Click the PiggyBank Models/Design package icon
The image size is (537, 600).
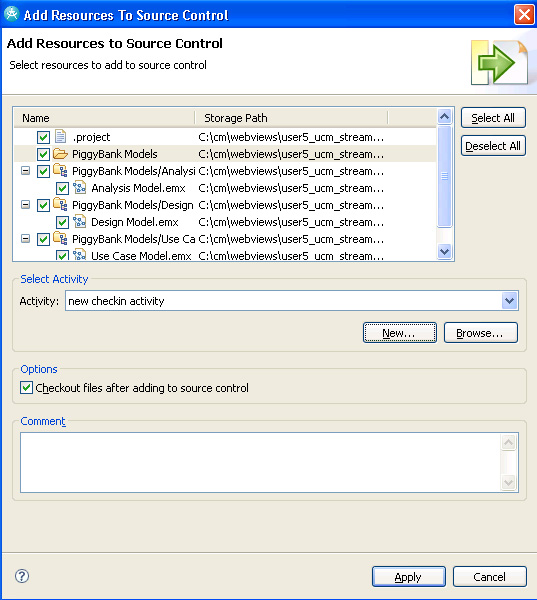60,205
